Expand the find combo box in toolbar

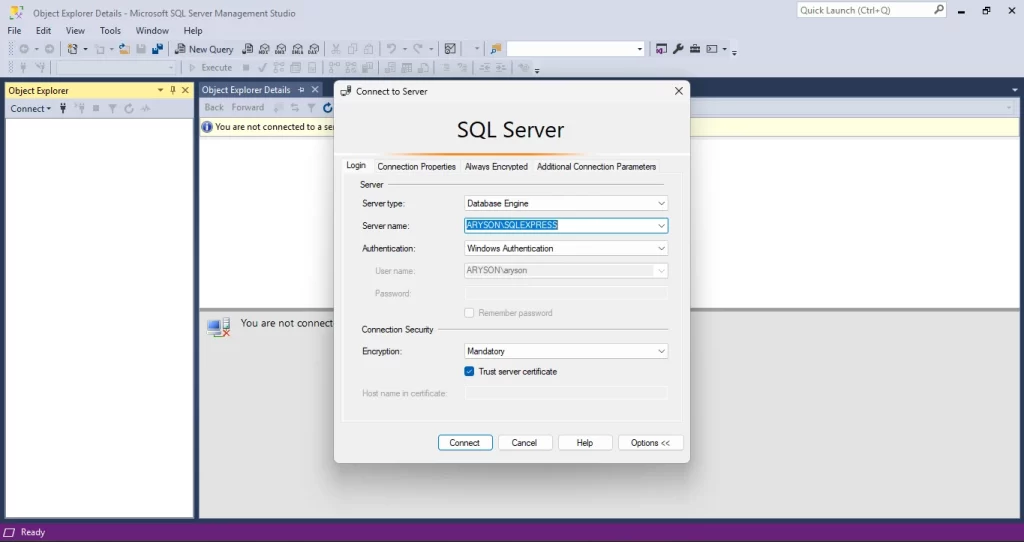[x=639, y=49]
